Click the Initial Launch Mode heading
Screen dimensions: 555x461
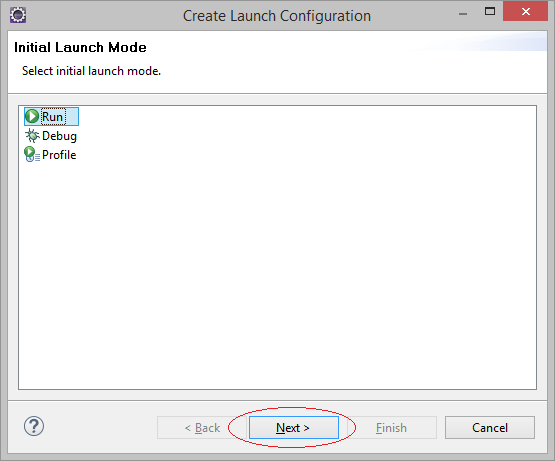pyautogui.click(x=80, y=47)
